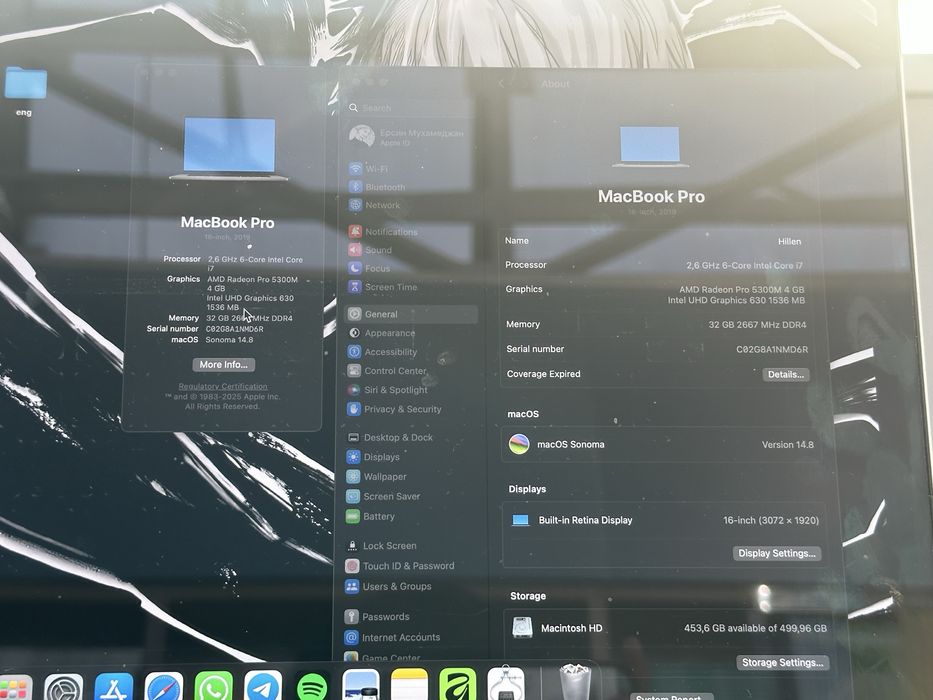Click '32 GB 2667 MHz DDR4' in About pane
This screenshot has height=700, width=933.
pos(757,325)
